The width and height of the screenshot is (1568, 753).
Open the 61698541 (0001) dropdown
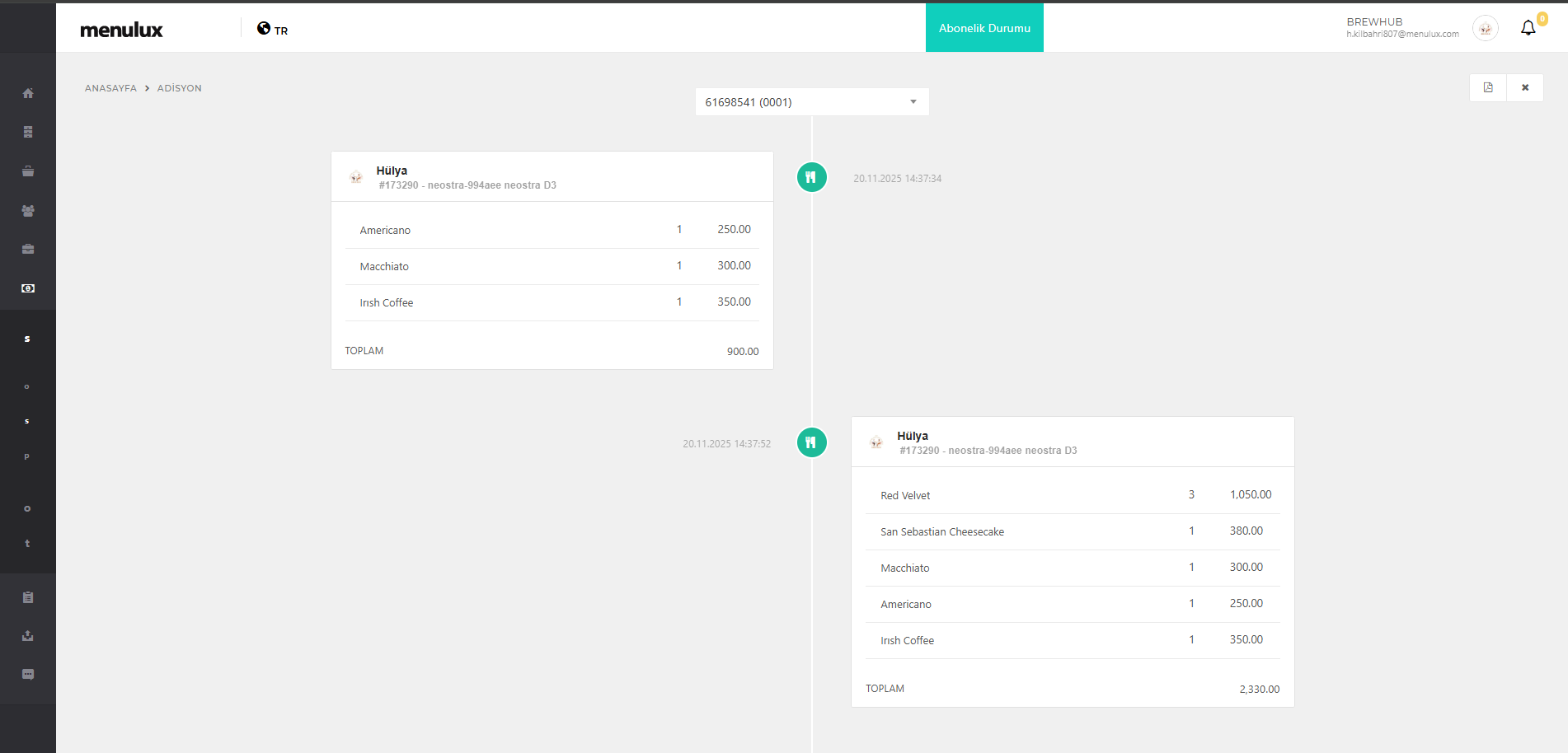tap(811, 102)
